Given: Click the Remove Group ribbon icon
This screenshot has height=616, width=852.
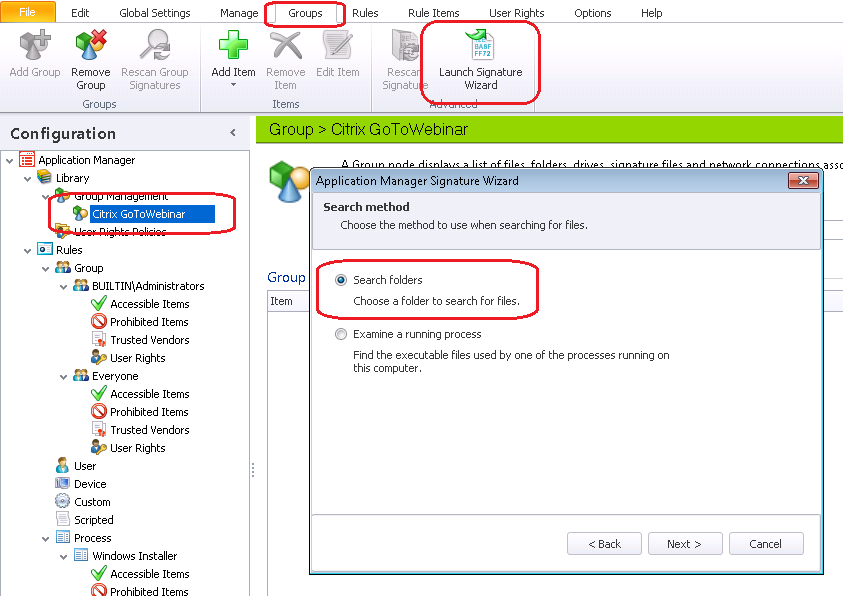Looking at the screenshot, I should (x=91, y=47).
